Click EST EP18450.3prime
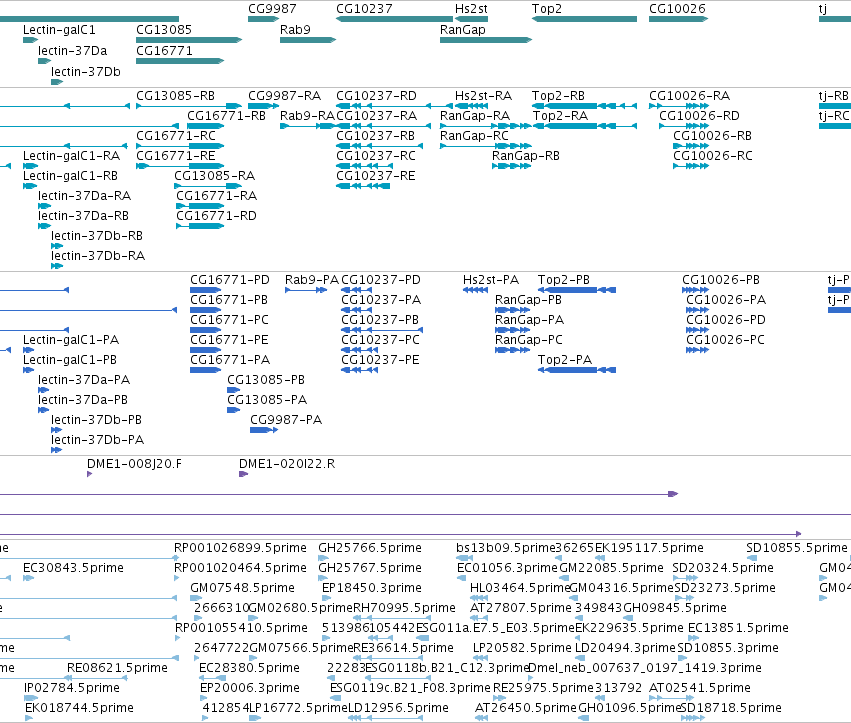Image resolution: width=851 pixels, height=723 pixels. (372, 588)
